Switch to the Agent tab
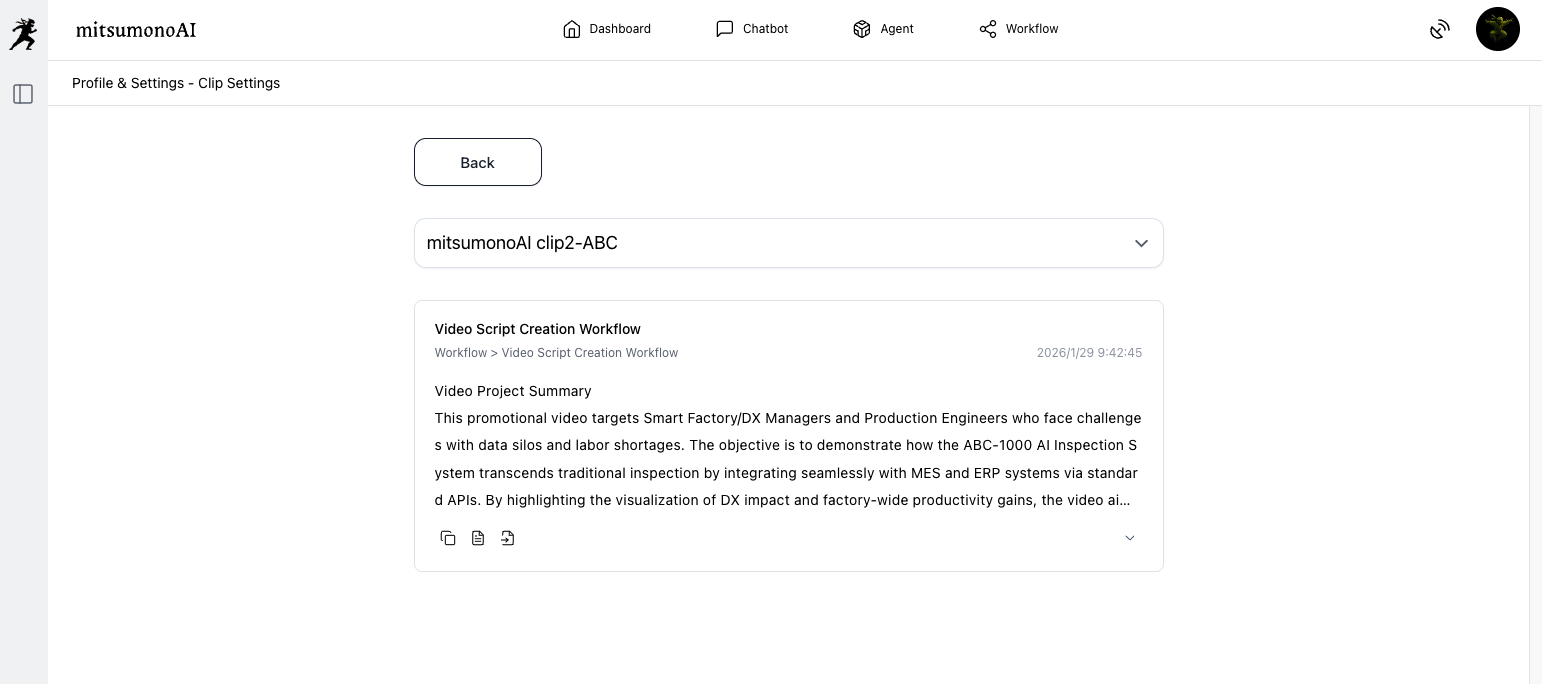 [883, 29]
